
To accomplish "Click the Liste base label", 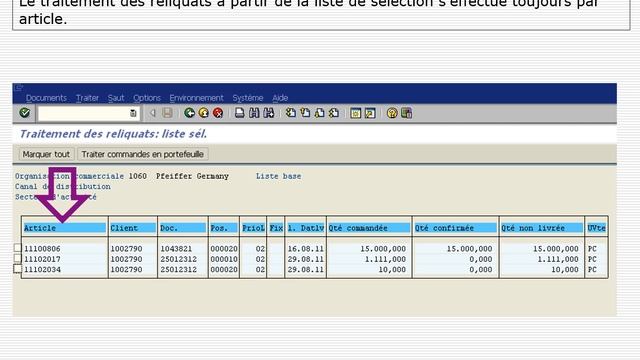I will (x=278, y=176).
